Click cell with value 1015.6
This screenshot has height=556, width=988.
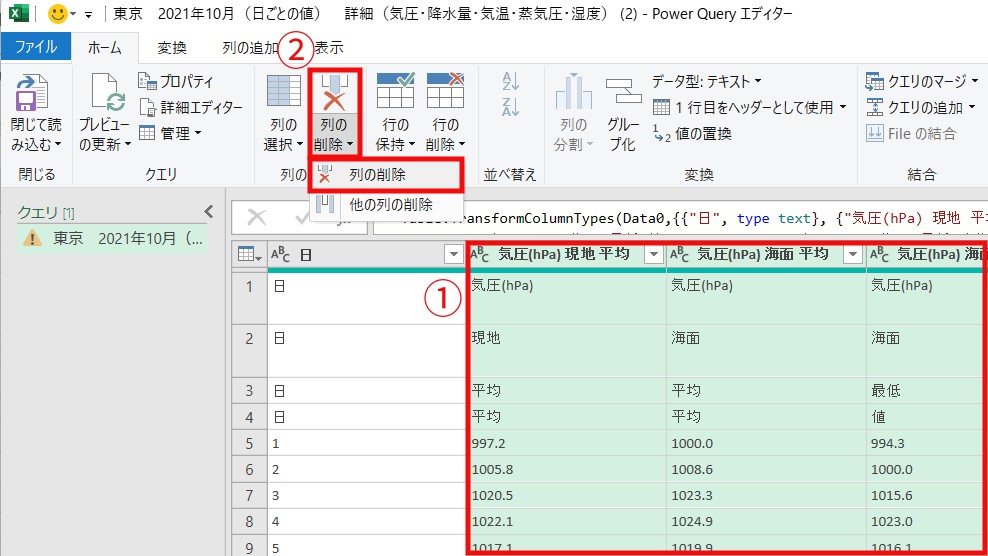click(x=926, y=495)
